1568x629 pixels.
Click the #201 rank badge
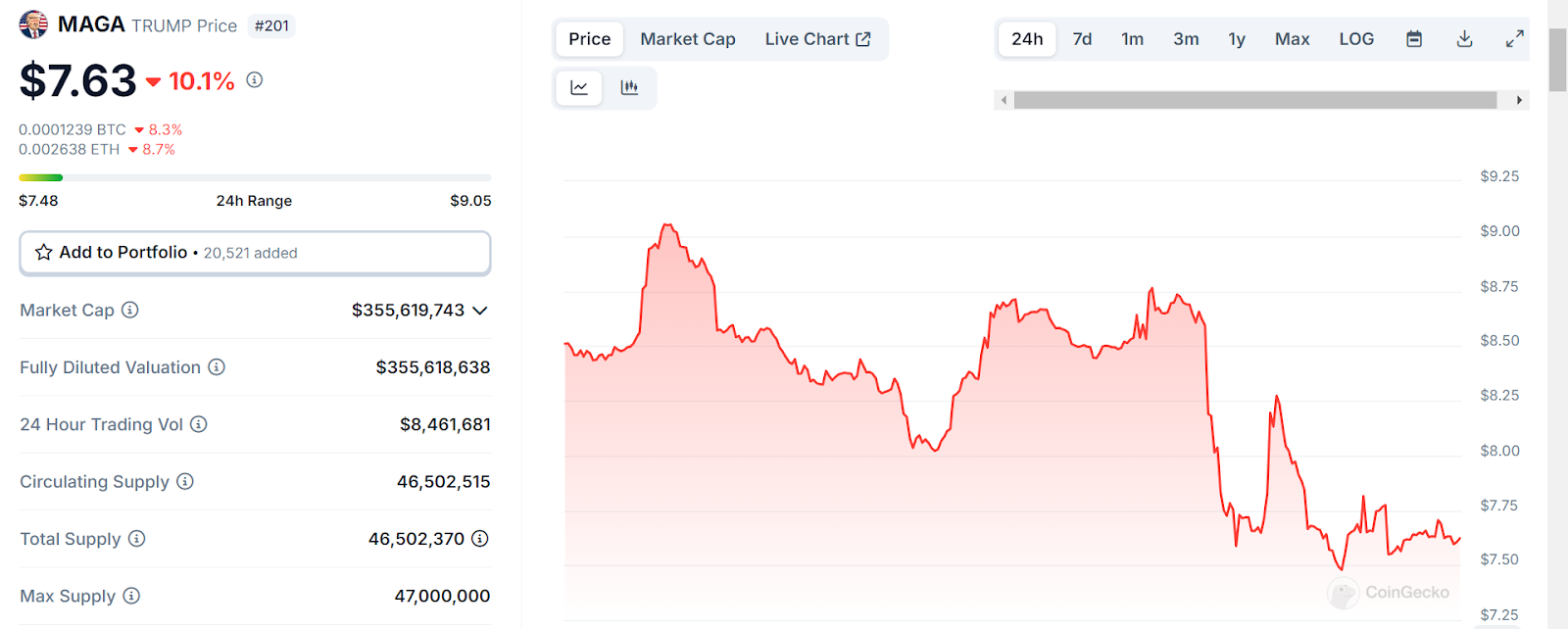(x=271, y=25)
